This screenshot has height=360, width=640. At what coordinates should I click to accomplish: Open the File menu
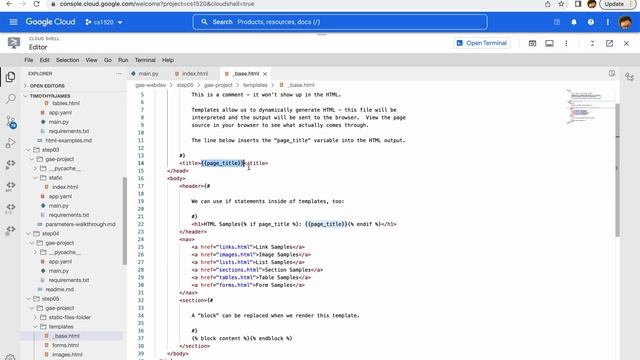coord(29,60)
